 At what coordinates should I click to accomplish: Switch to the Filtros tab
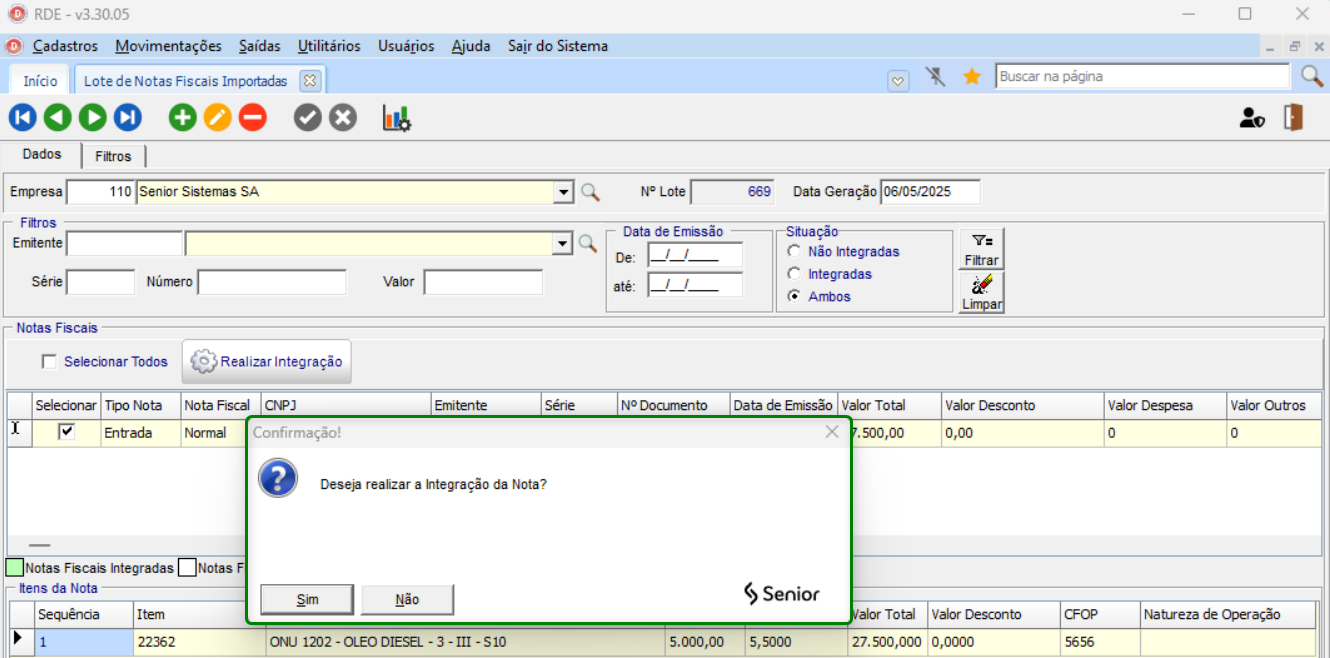[113, 156]
